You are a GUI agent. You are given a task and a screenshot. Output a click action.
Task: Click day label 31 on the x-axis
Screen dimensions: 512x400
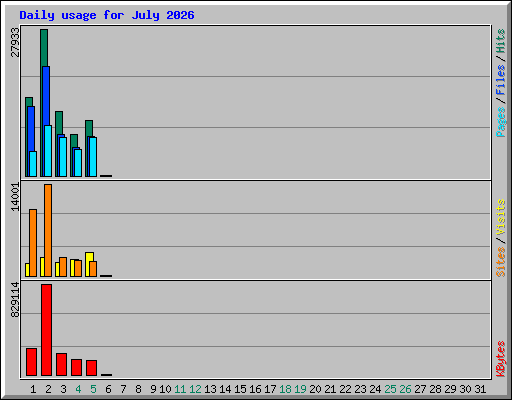click(480, 389)
